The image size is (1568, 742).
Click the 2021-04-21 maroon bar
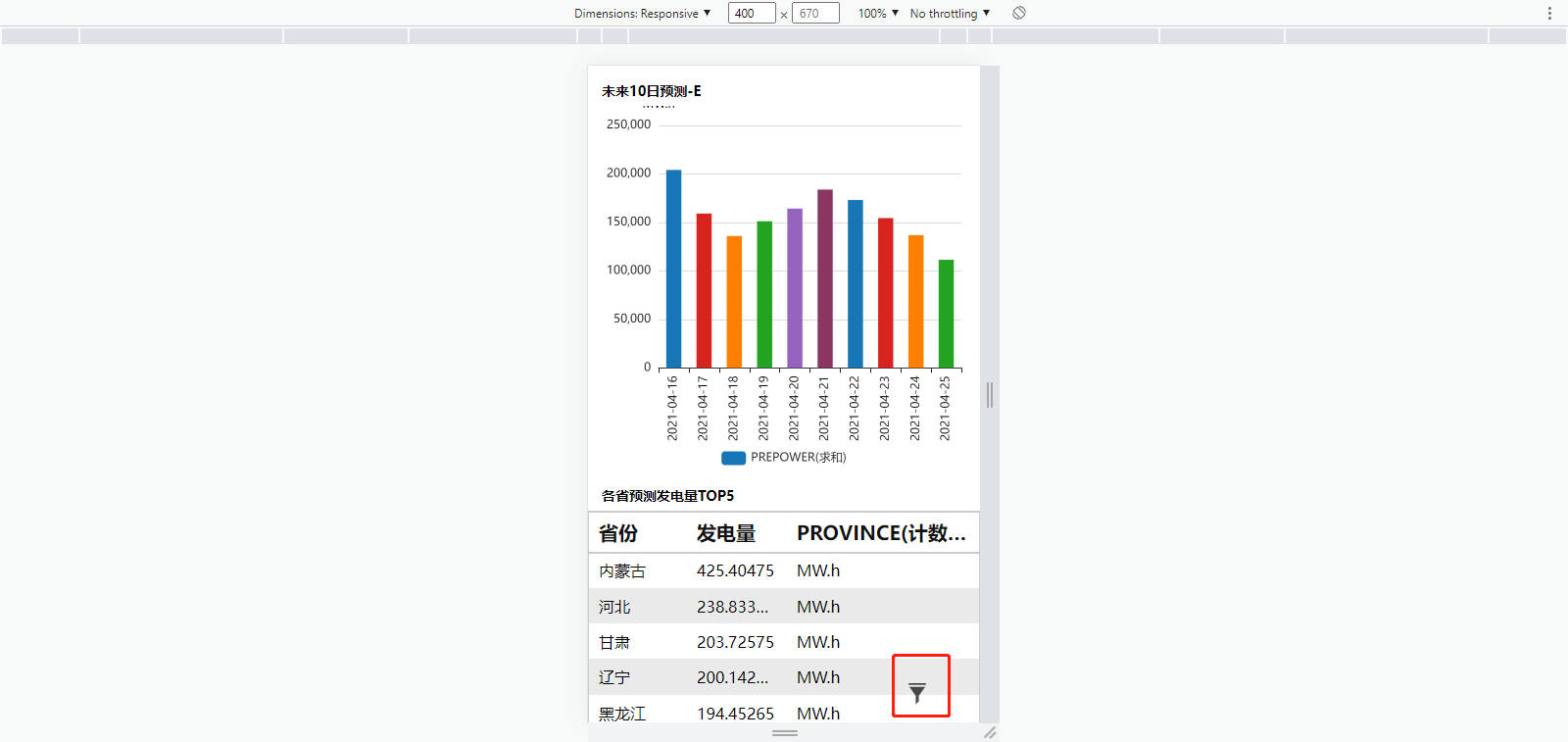(825, 278)
